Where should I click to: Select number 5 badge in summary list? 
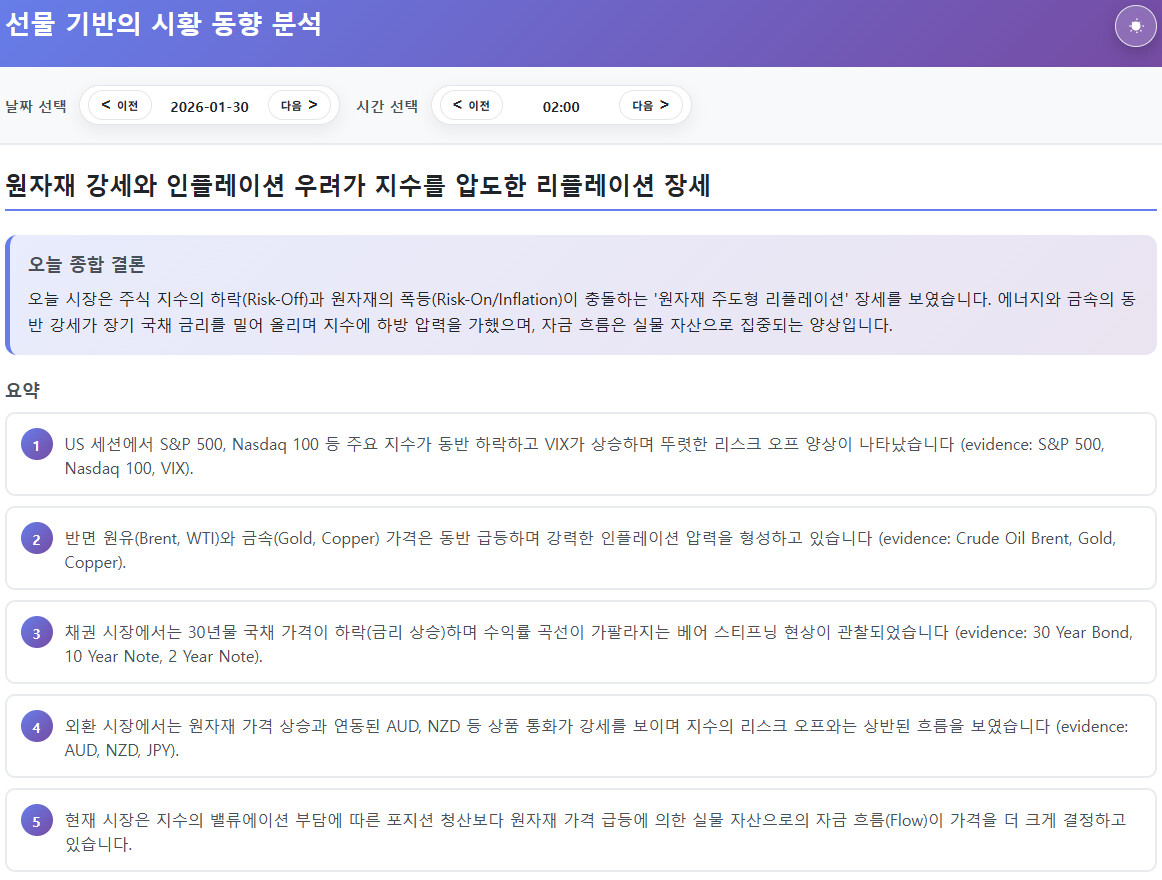[37, 821]
